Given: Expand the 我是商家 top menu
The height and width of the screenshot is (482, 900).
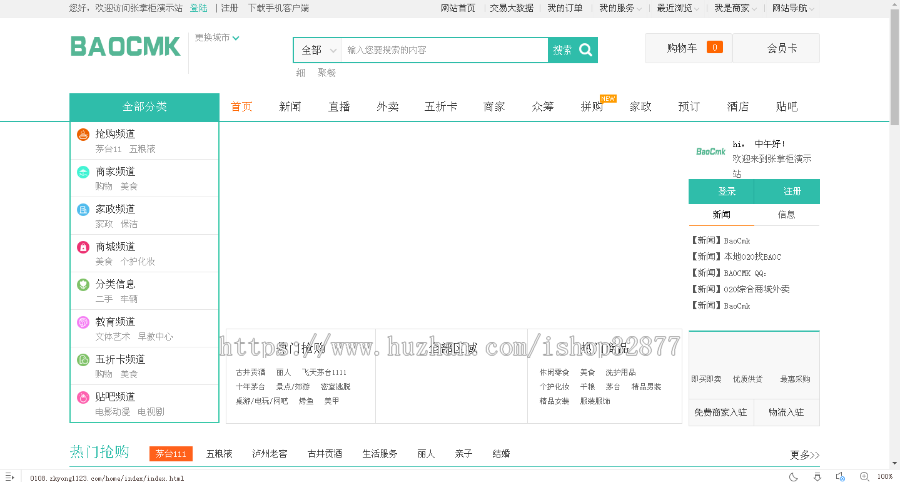Looking at the screenshot, I should click(735, 8).
